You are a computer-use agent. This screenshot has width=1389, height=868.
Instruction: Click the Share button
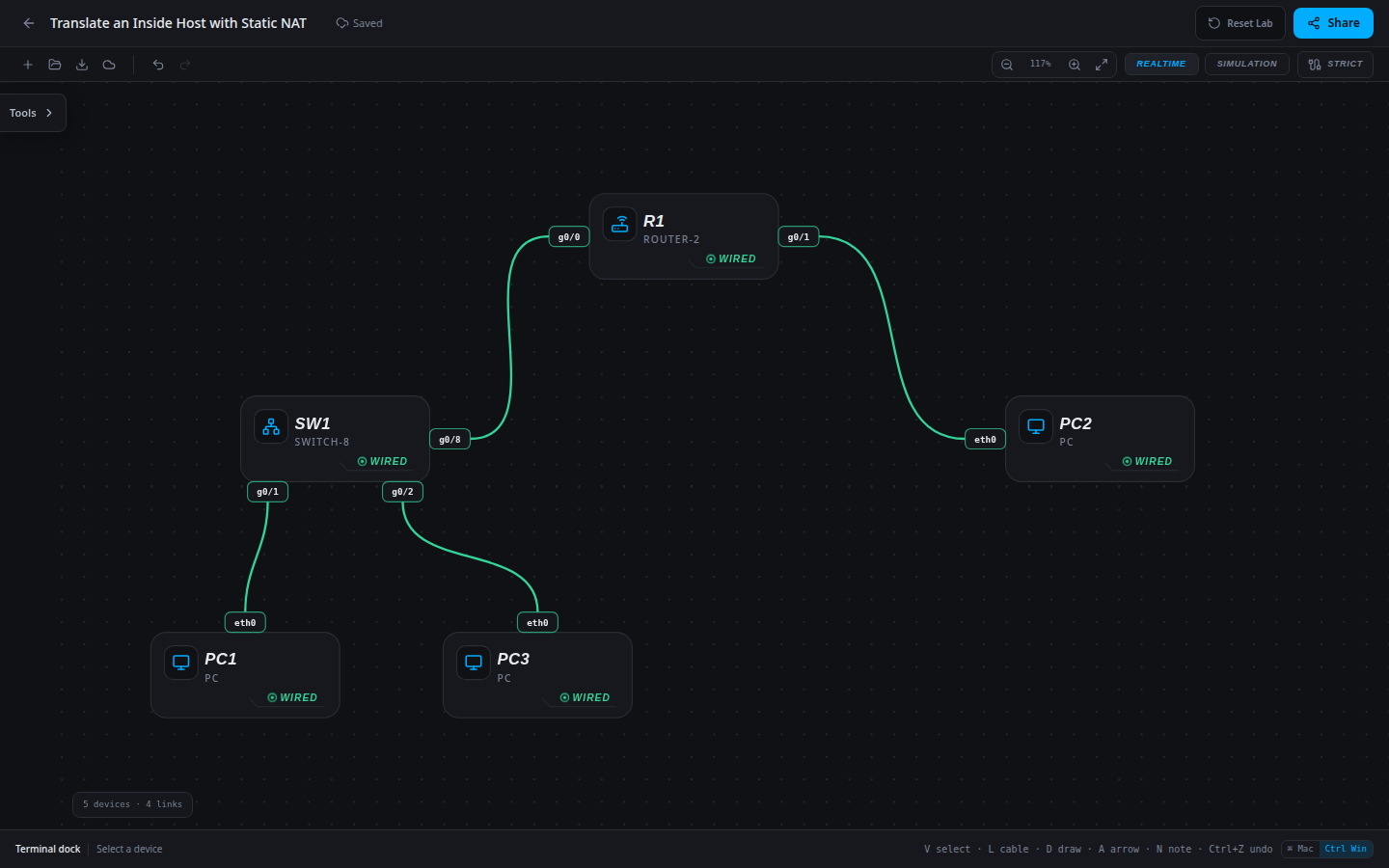point(1333,23)
